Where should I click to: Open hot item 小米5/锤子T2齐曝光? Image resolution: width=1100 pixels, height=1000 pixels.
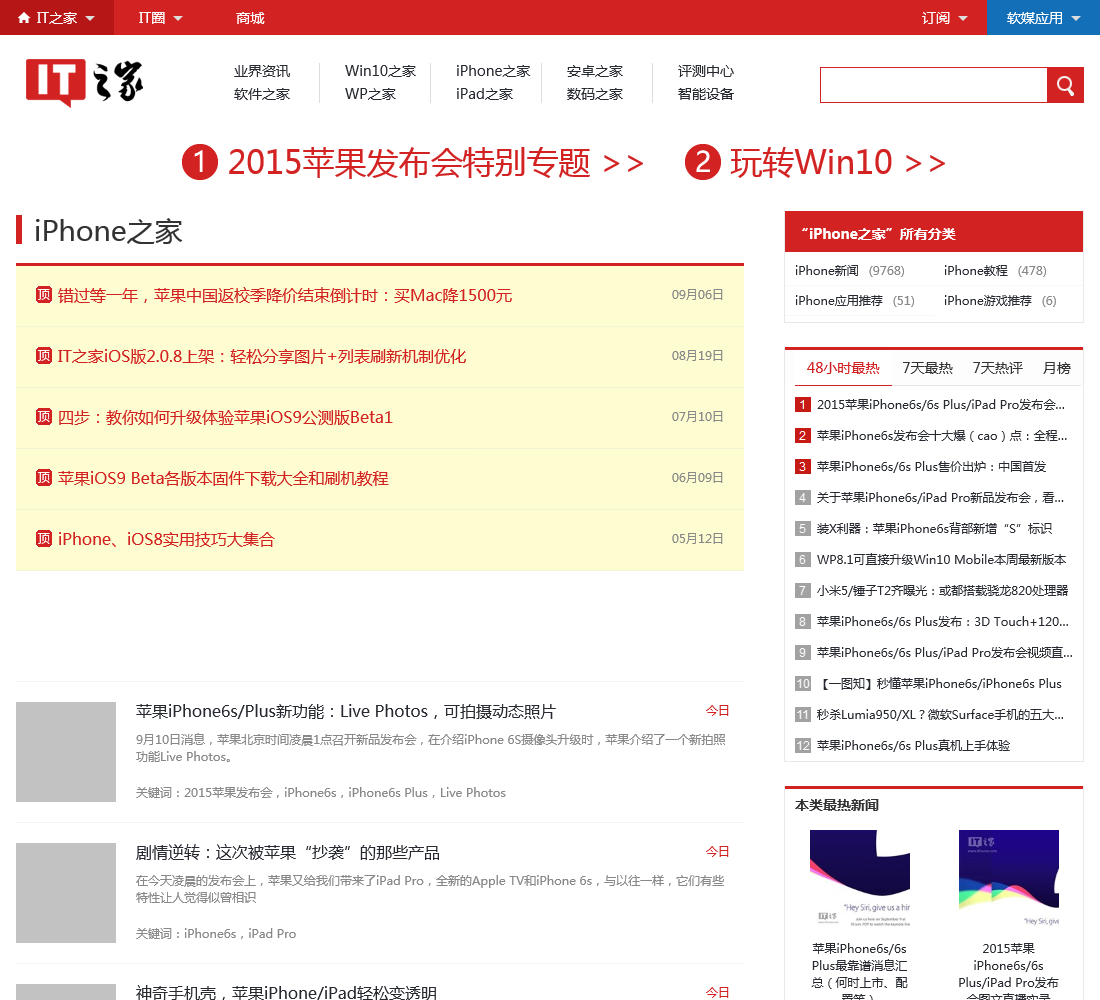tap(942, 591)
